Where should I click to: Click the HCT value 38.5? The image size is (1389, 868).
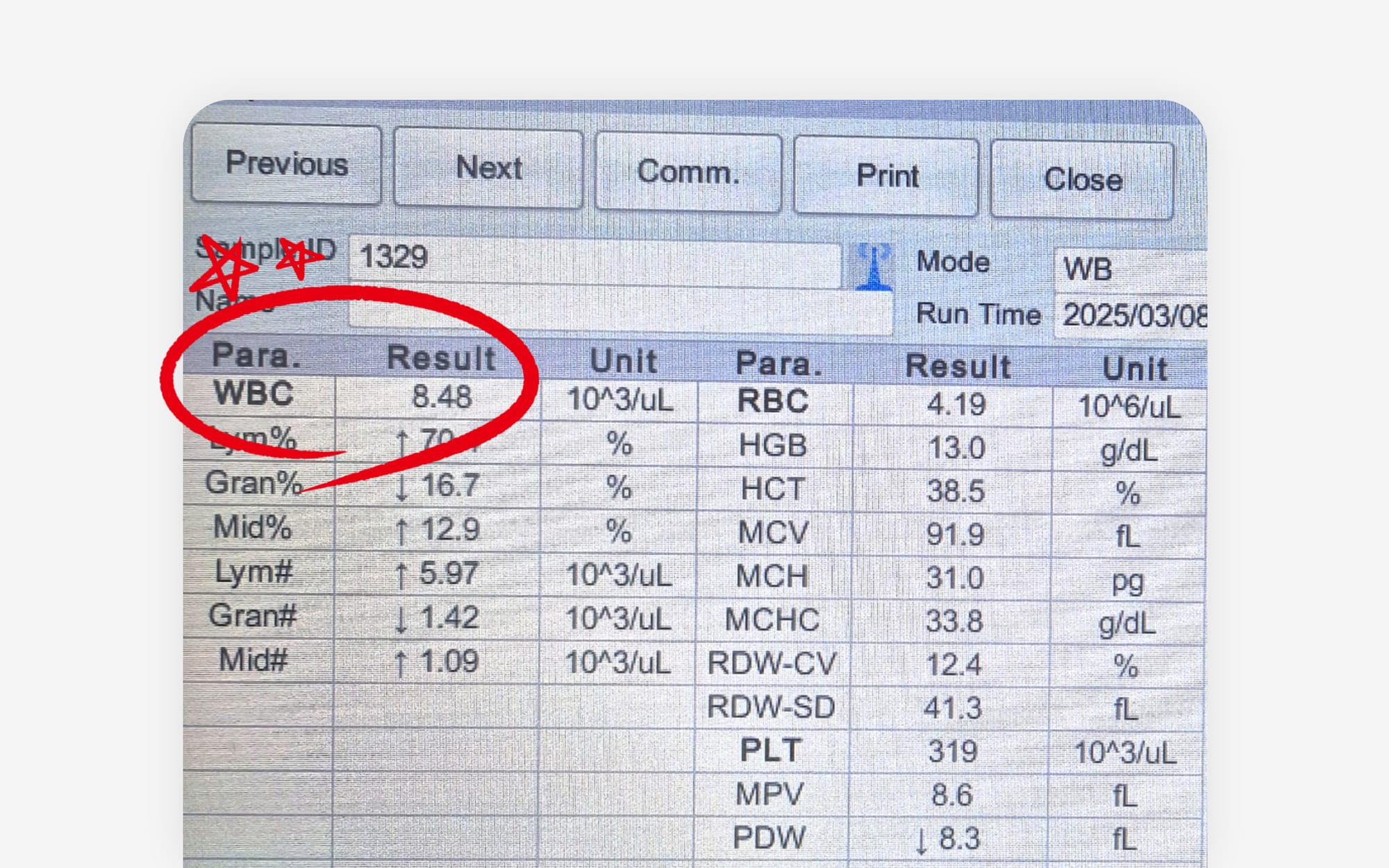click(956, 492)
